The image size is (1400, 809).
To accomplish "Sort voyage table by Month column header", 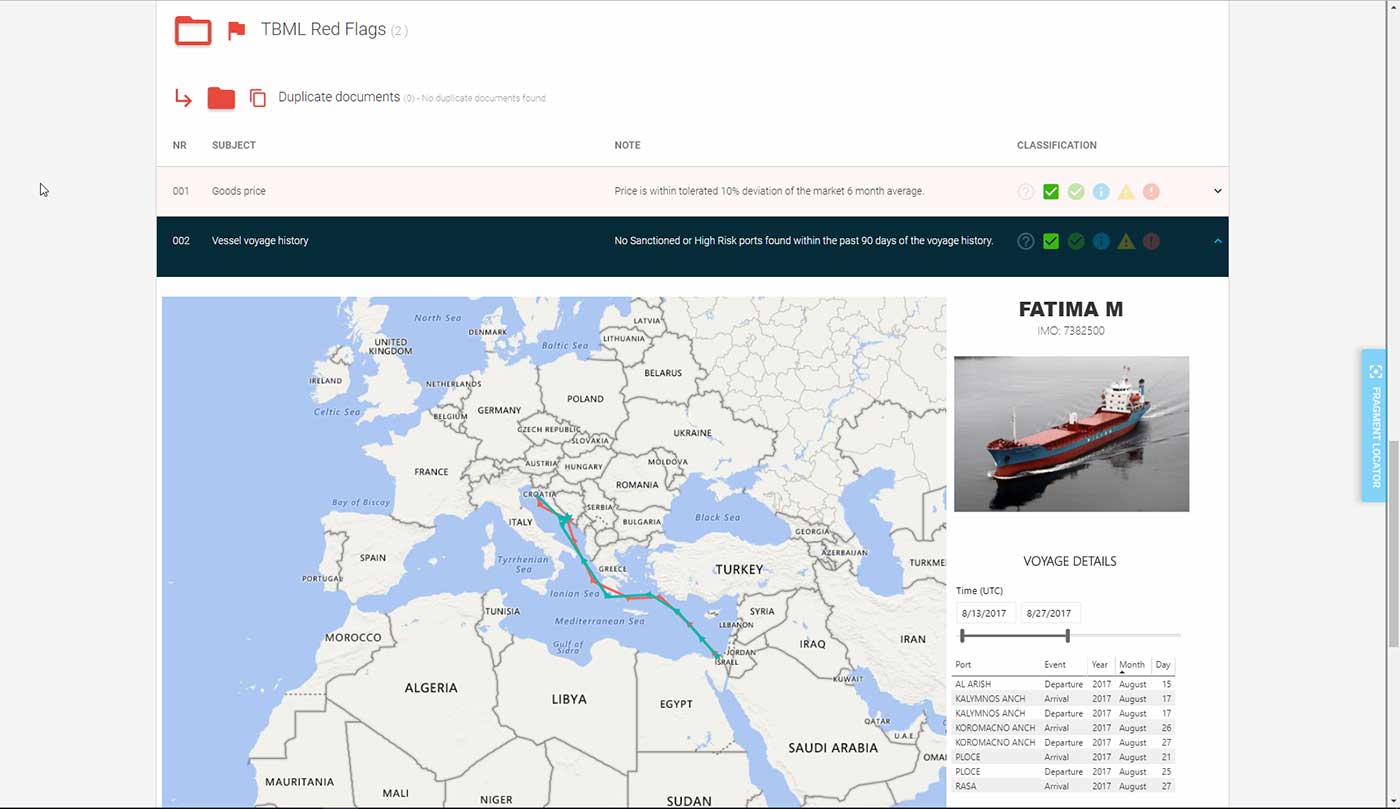I will coord(1132,665).
